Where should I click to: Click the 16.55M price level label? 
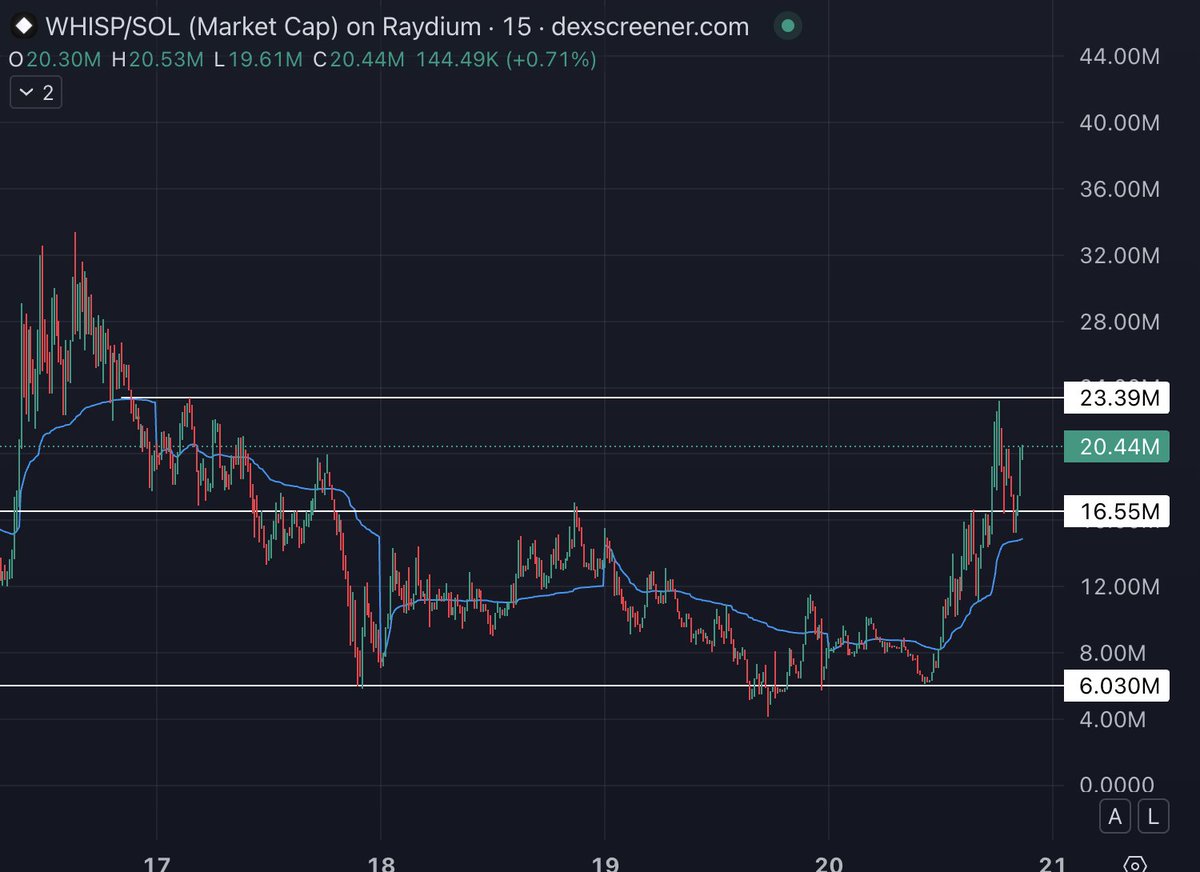click(x=1117, y=512)
